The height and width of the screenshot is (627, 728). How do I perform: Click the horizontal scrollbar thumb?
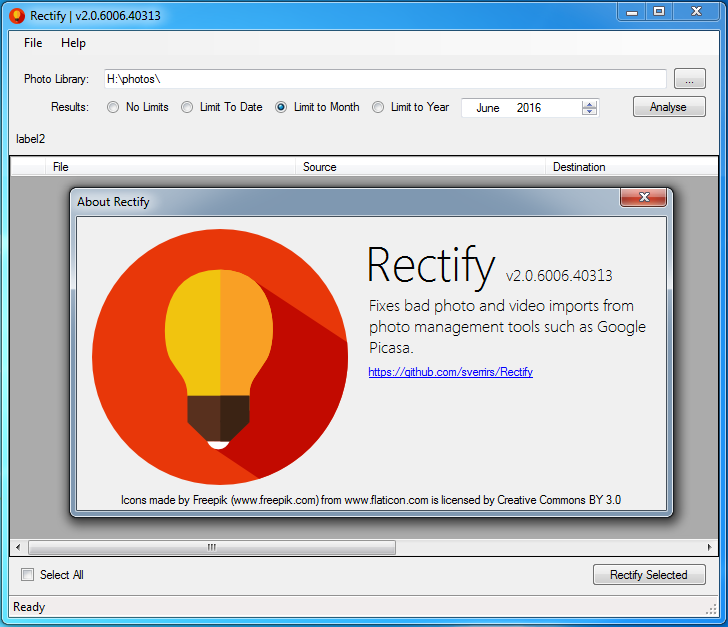212,547
